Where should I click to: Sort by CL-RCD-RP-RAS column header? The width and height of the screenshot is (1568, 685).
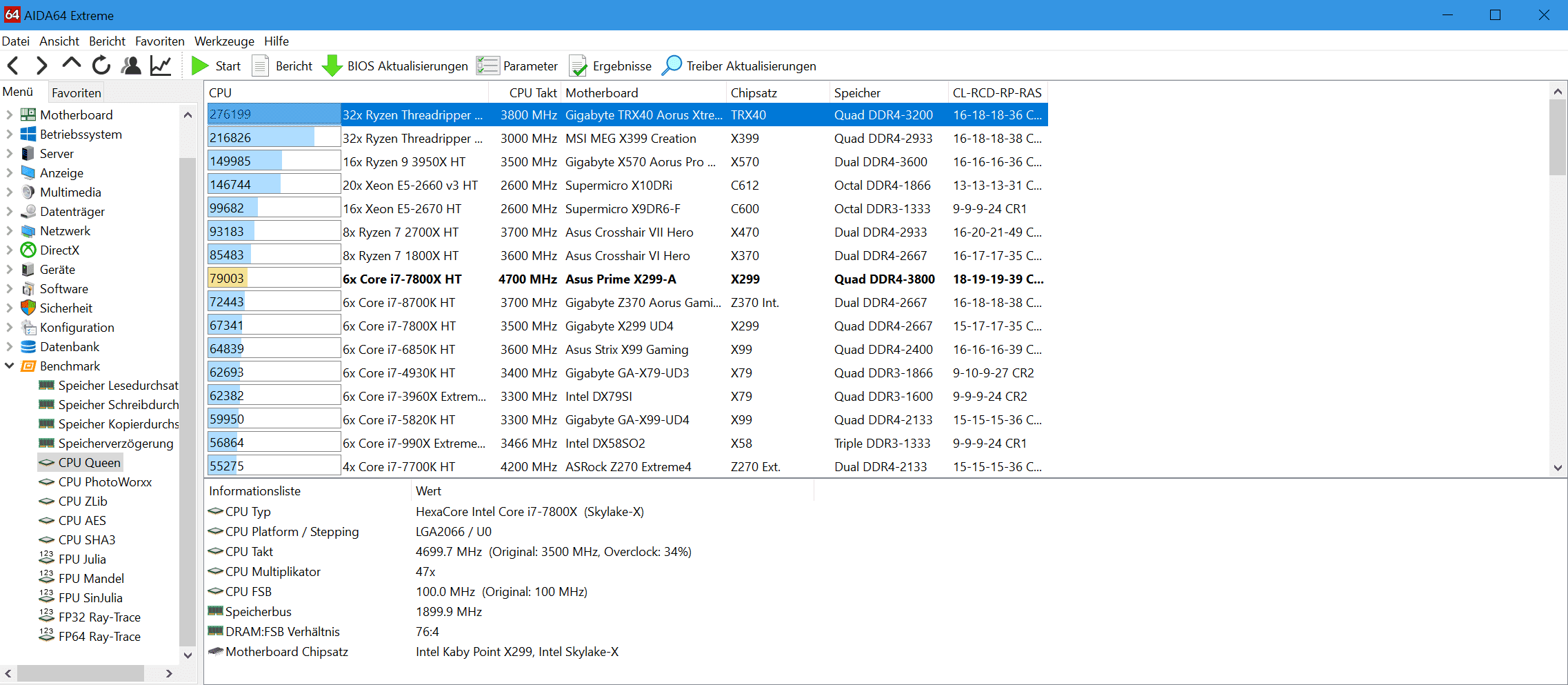(x=998, y=92)
